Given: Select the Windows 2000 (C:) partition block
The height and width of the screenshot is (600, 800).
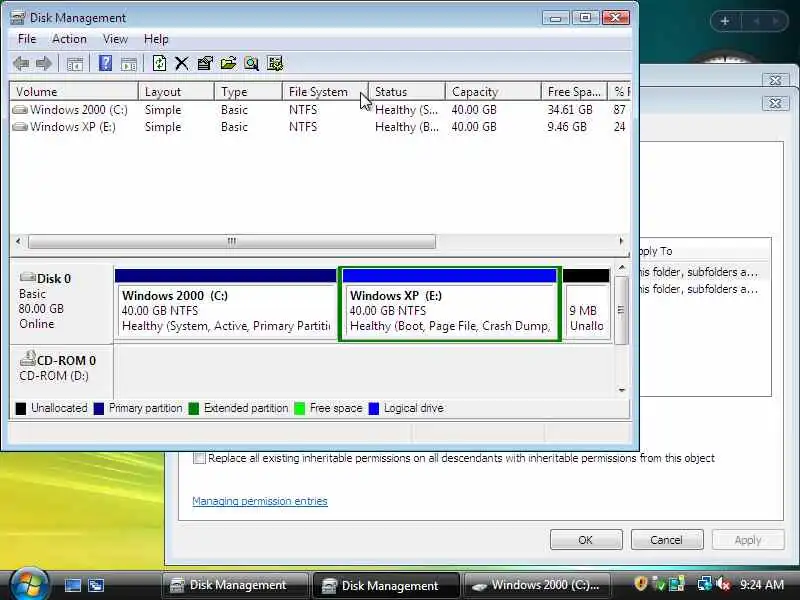Looking at the screenshot, I should pos(226,304).
